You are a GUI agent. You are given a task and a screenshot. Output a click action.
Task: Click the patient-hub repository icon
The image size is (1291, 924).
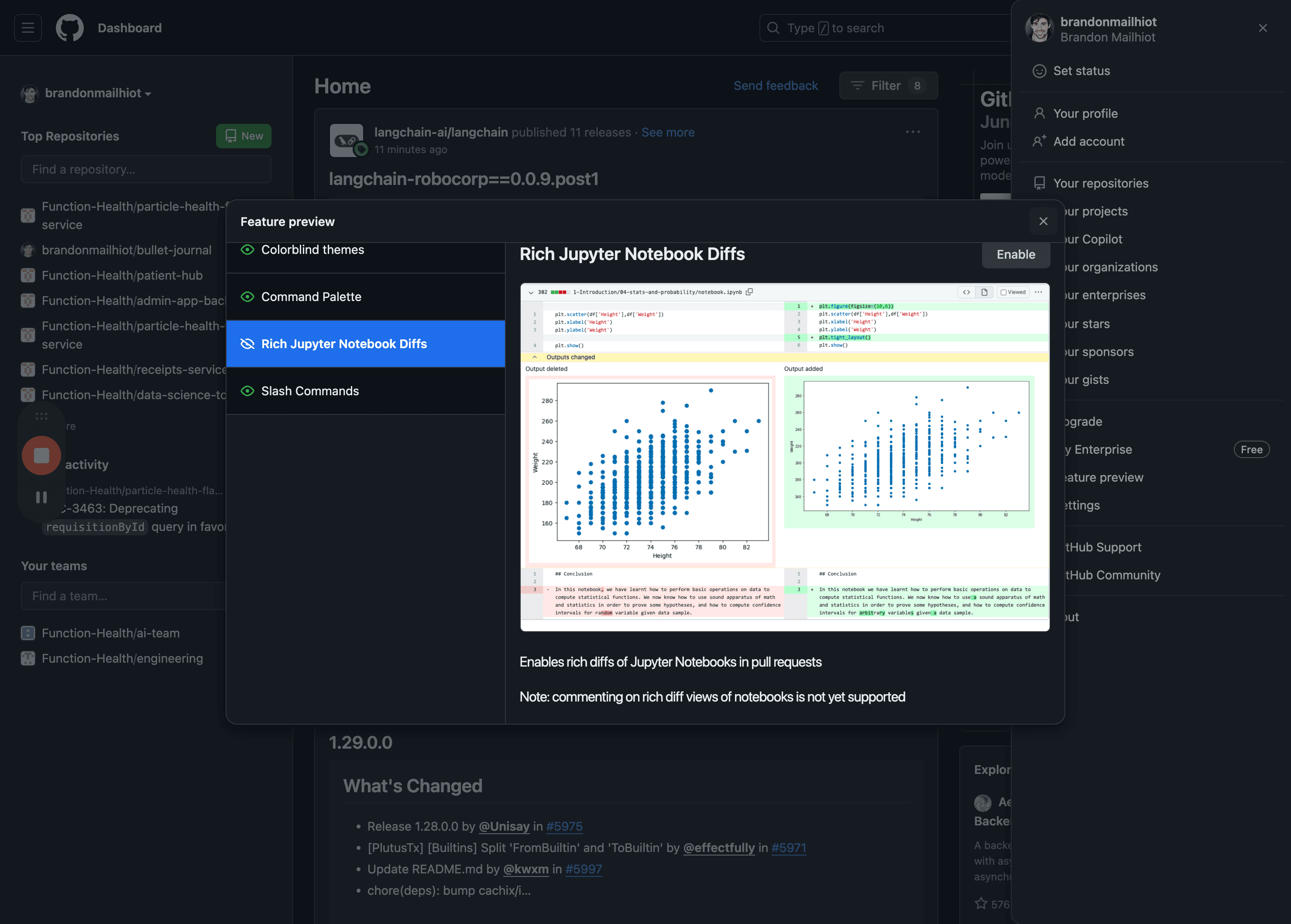tap(28, 275)
